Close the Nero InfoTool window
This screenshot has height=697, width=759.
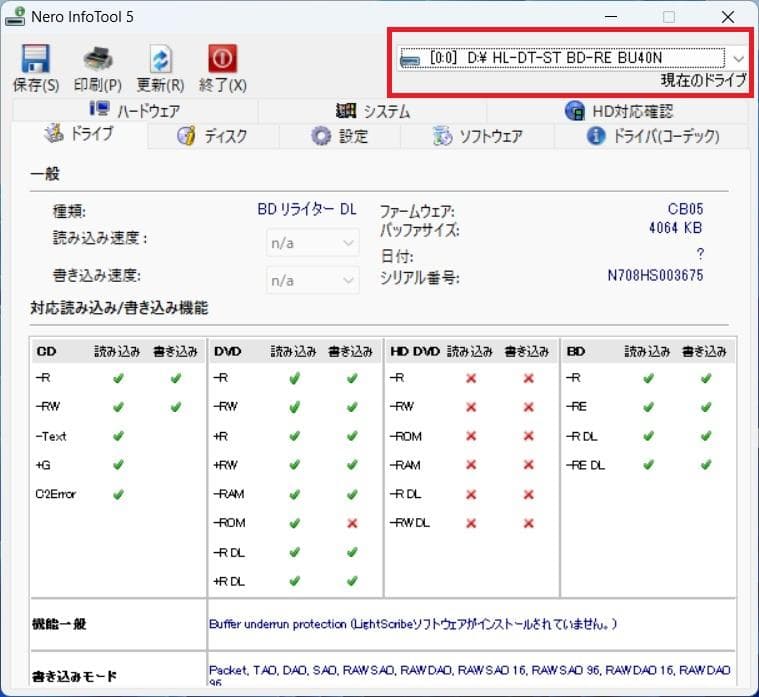click(x=728, y=17)
